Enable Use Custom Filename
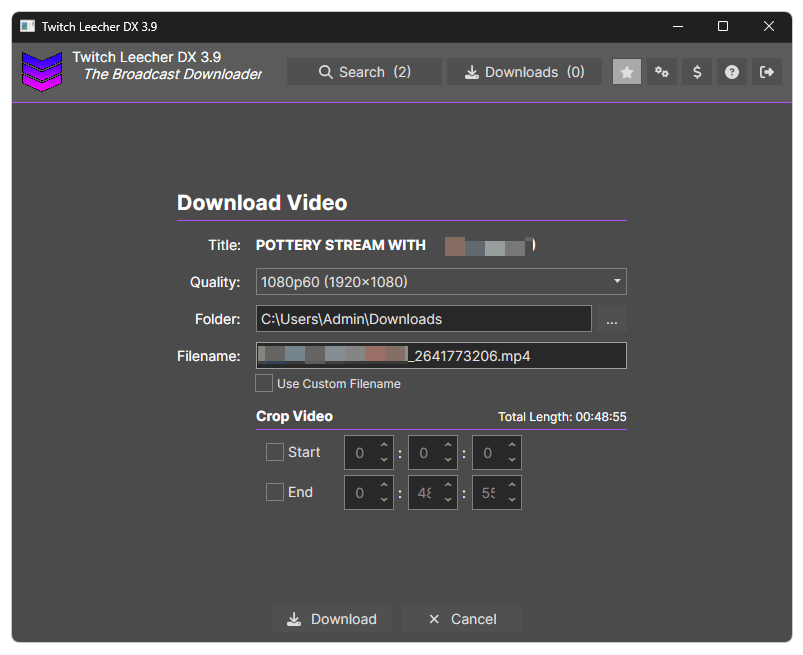803x655 pixels. [264, 383]
